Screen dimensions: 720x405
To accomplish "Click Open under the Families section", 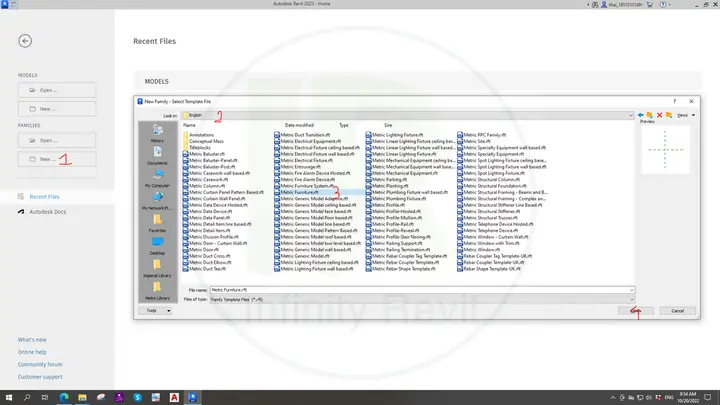I will tap(57, 140).
